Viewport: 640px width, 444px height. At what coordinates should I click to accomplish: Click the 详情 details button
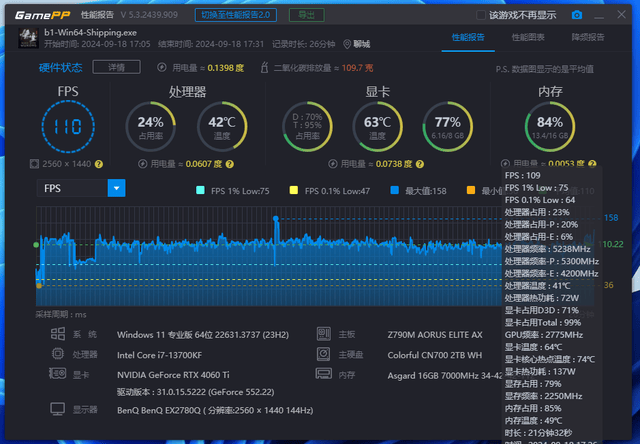click(x=109, y=67)
